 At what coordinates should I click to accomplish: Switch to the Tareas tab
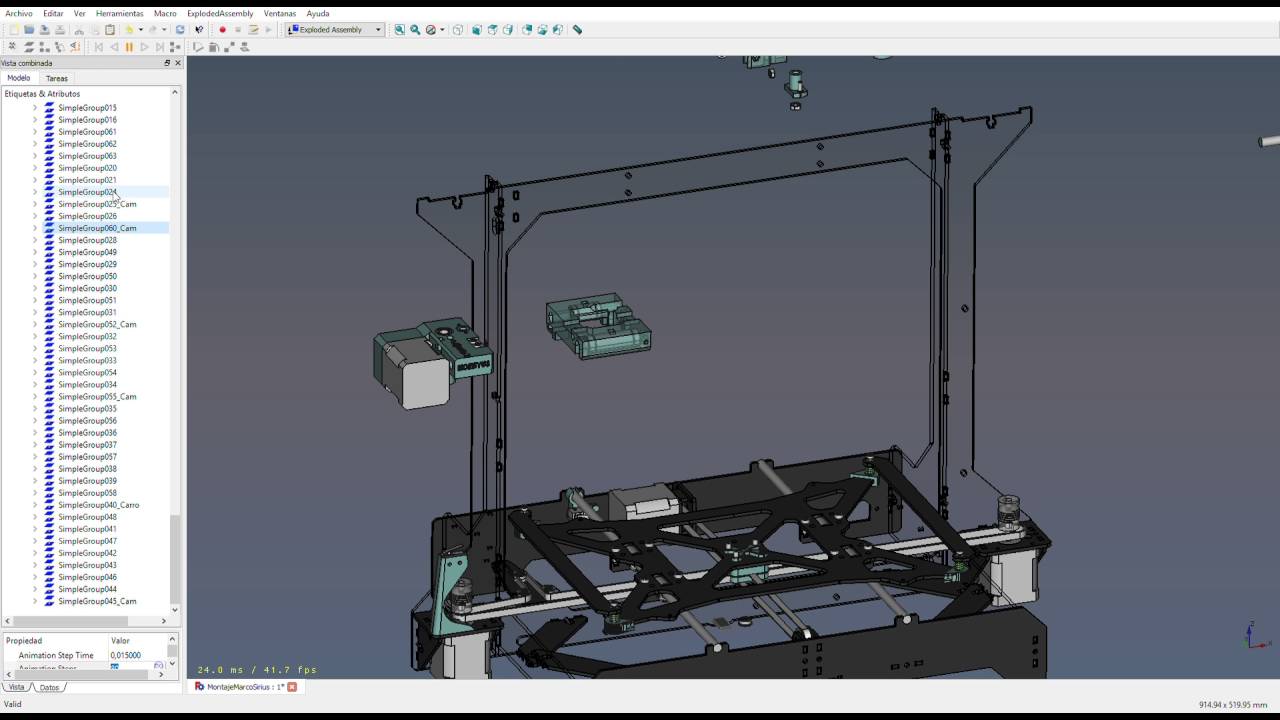(x=57, y=78)
